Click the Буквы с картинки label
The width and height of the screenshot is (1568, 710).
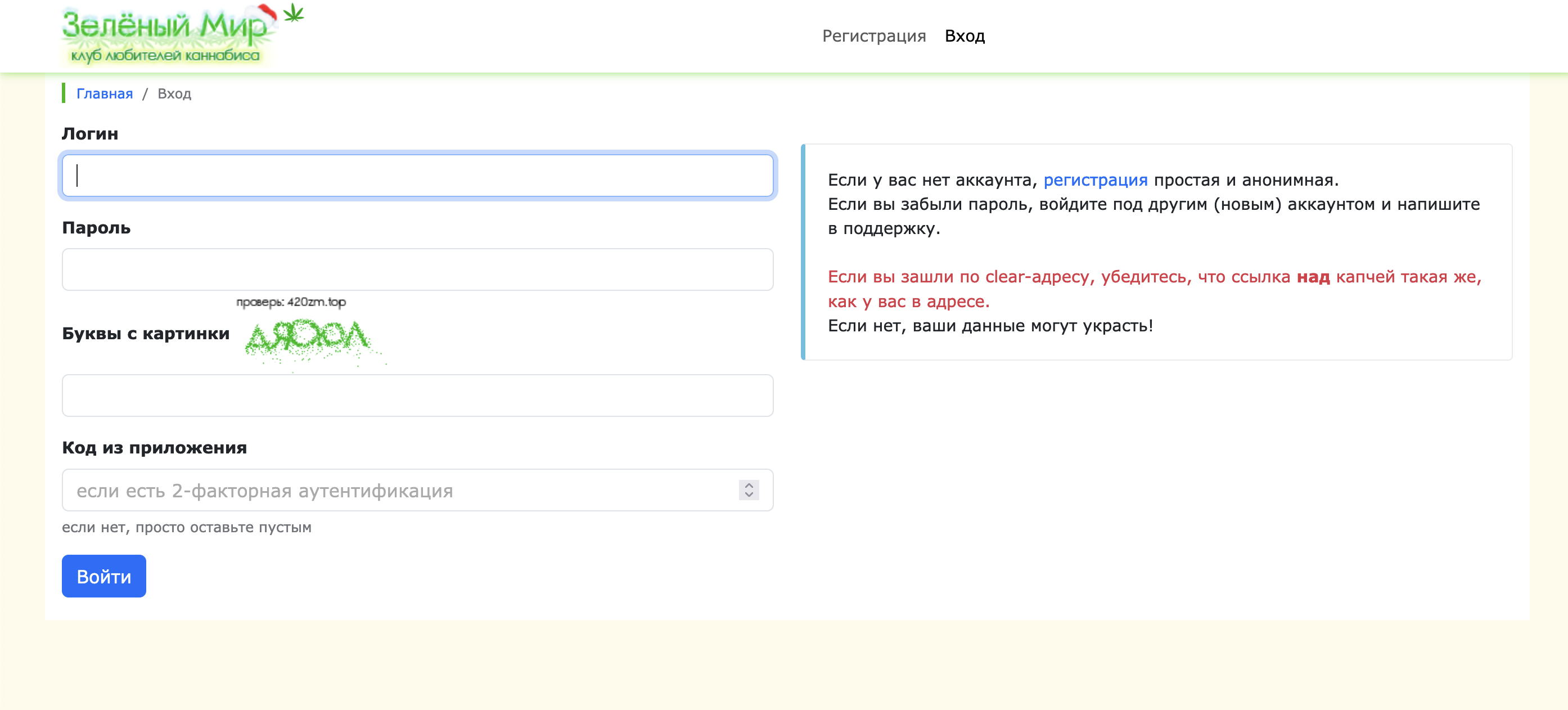click(146, 333)
